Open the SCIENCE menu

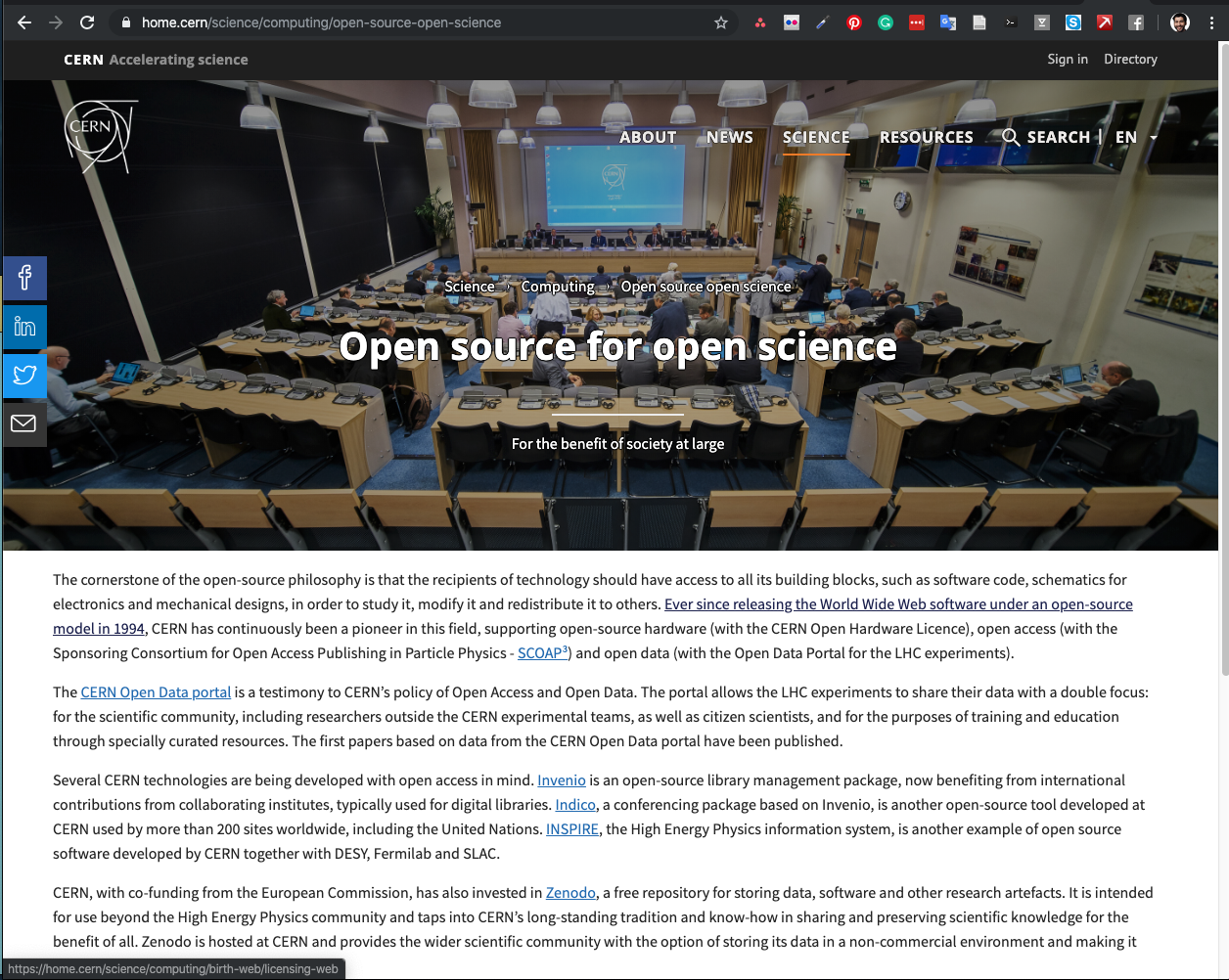[816, 137]
